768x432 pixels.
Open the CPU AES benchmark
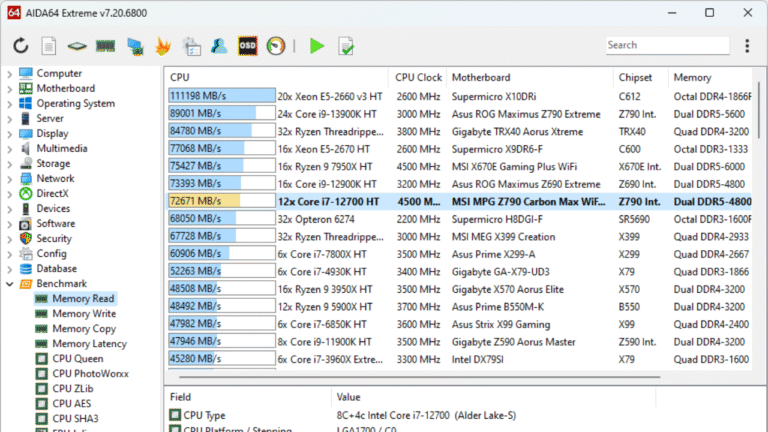[72, 404]
